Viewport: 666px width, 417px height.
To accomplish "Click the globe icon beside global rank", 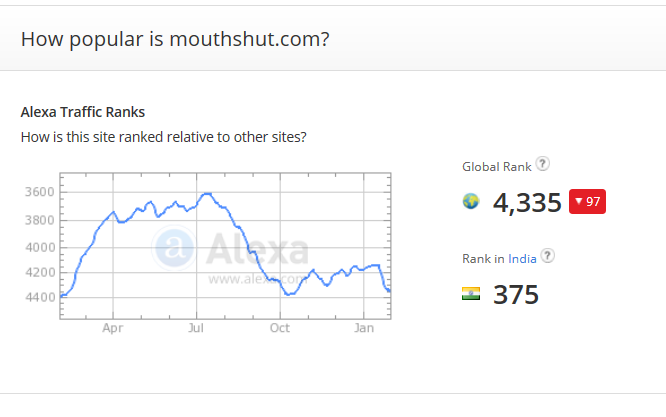I will pyautogui.click(x=471, y=202).
